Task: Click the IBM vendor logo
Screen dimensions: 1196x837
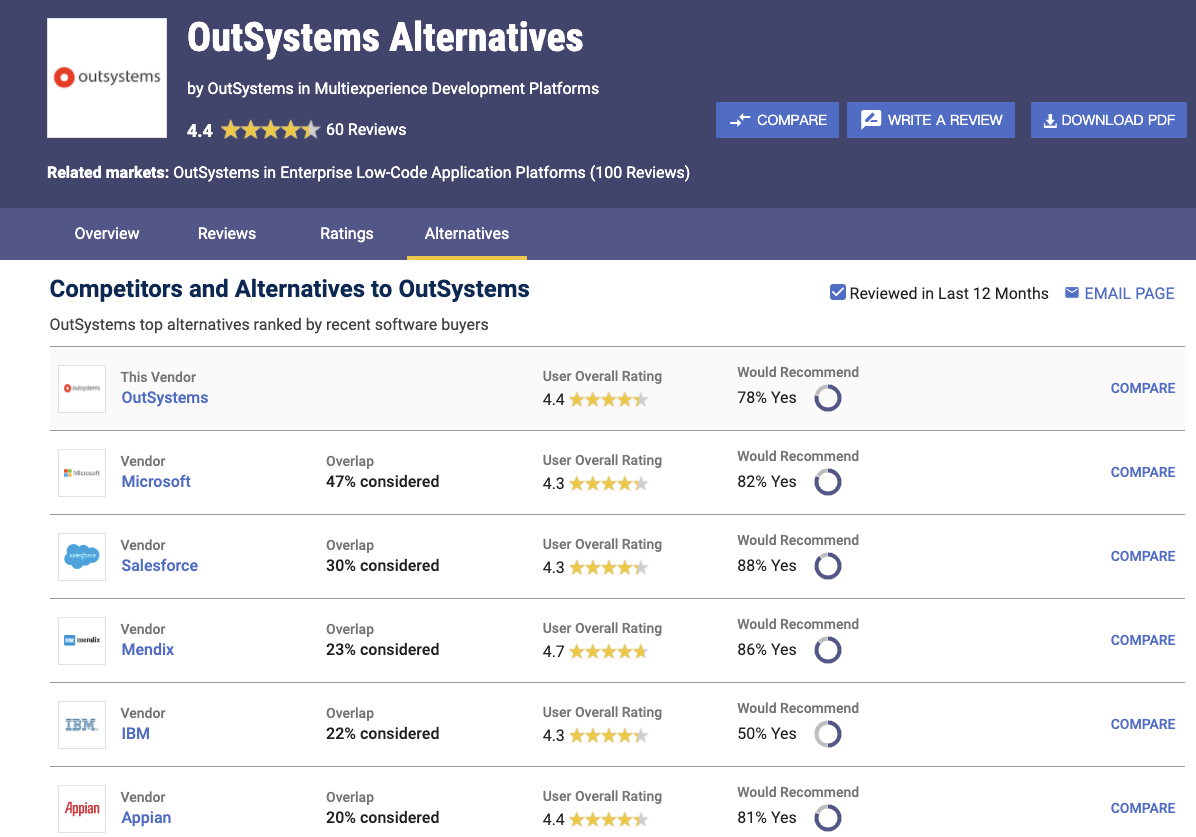Action: pyautogui.click(x=82, y=724)
